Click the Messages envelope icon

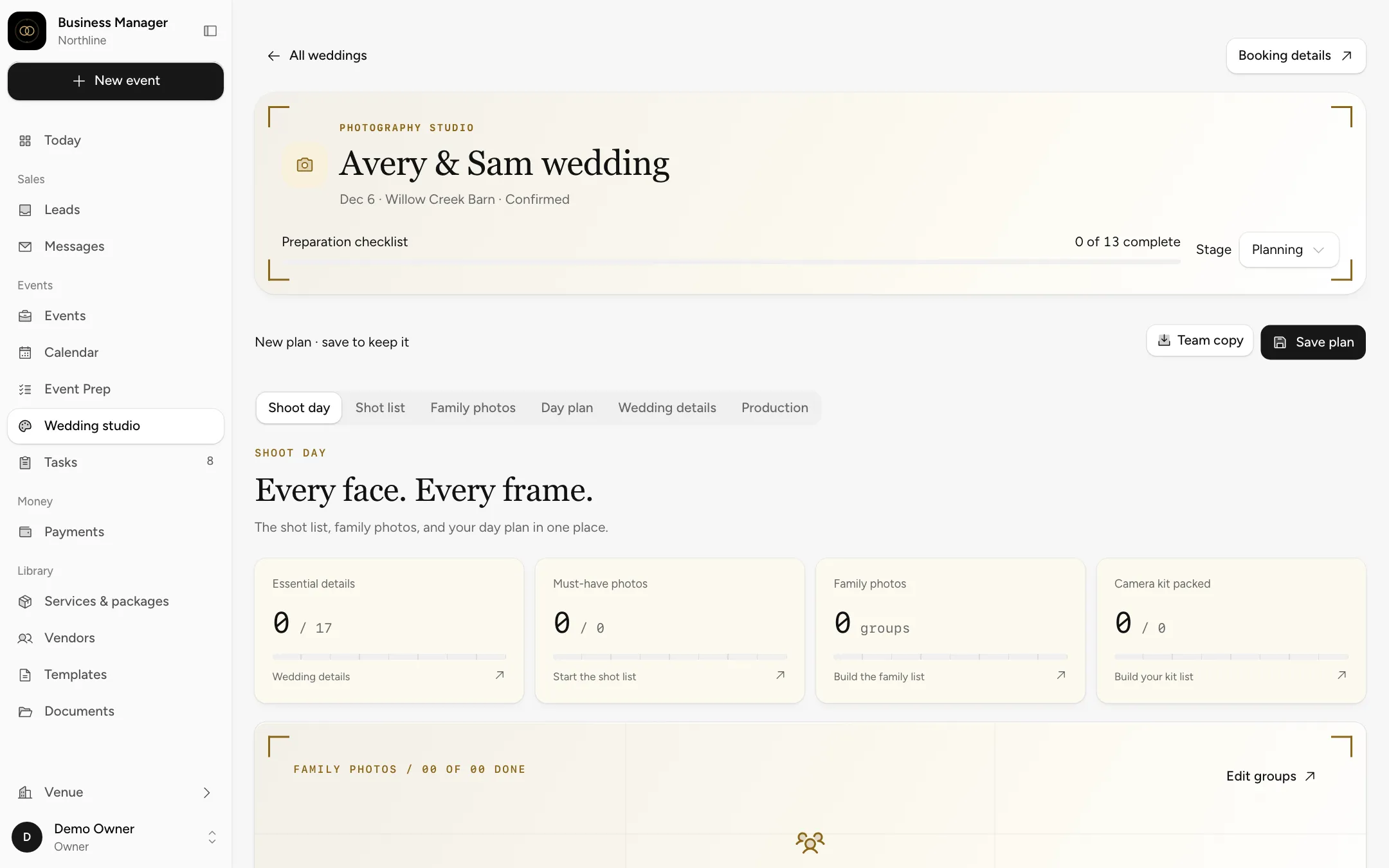point(25,246)
